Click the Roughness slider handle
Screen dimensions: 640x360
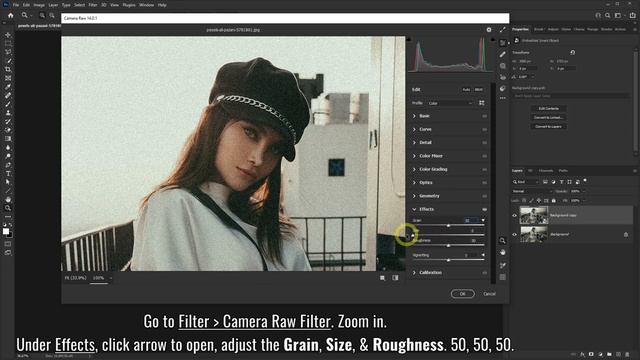tap(448, 246)
